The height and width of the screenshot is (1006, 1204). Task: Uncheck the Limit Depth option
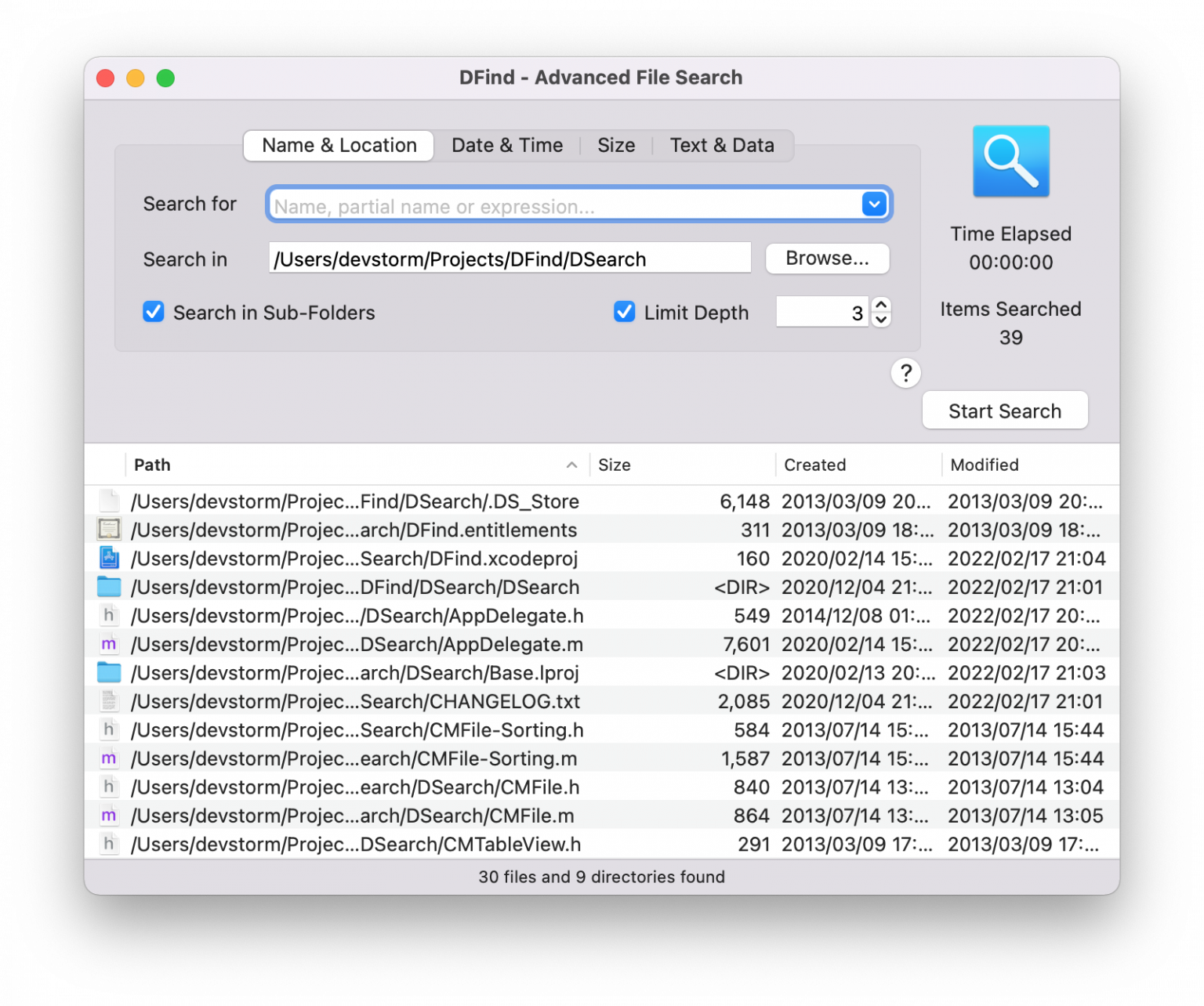coord(624,312)
